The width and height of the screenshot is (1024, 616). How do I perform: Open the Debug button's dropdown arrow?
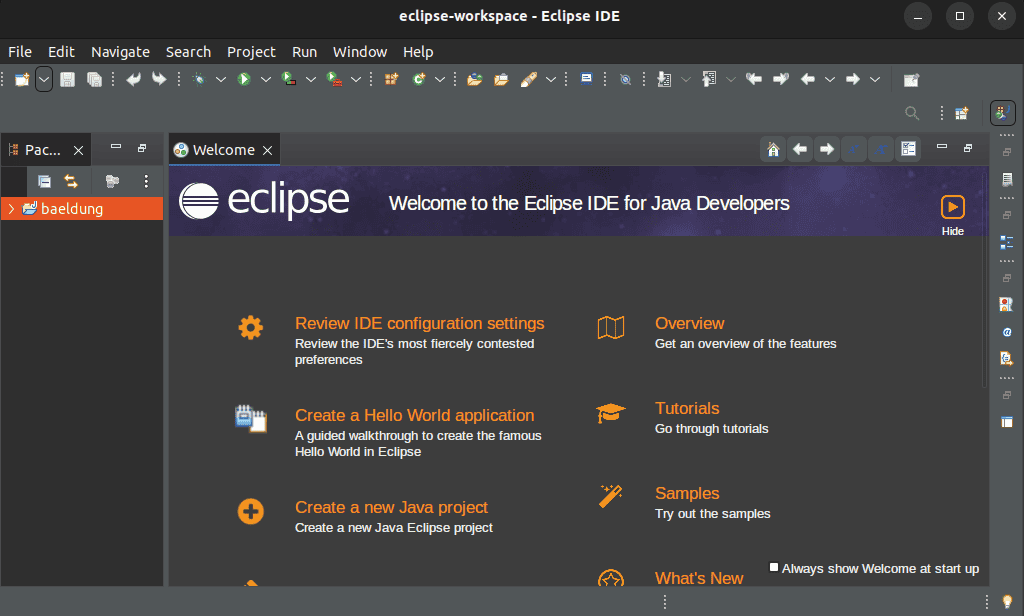pos(221,79)
